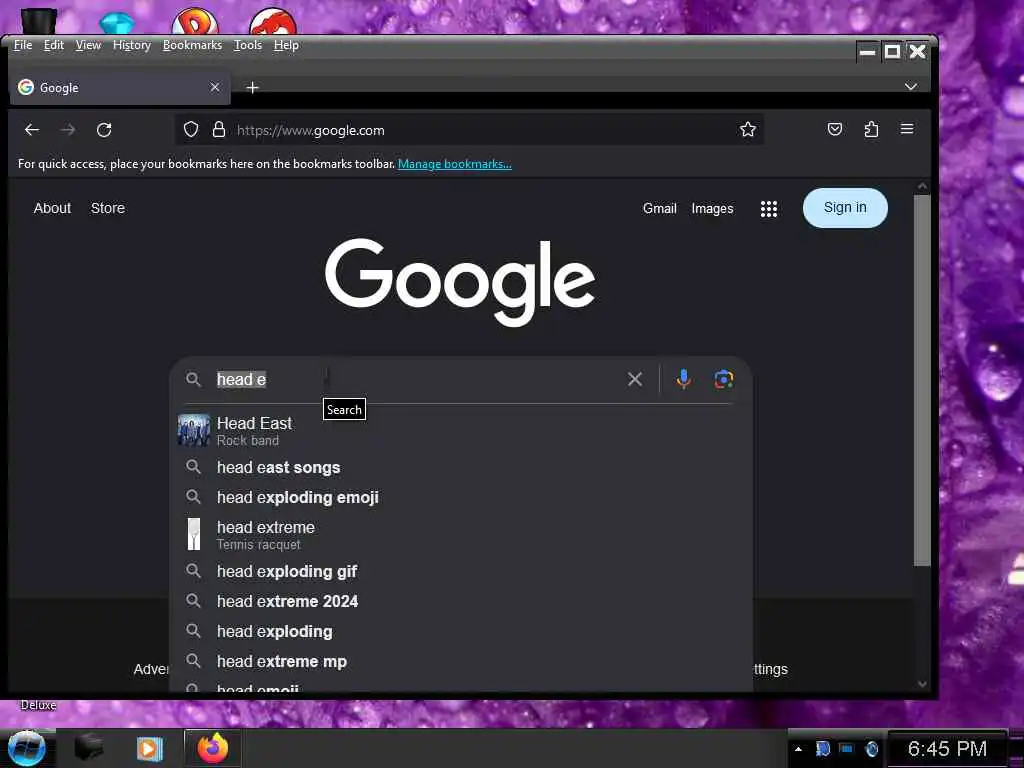Click the network system tray icon

(846, 748)
